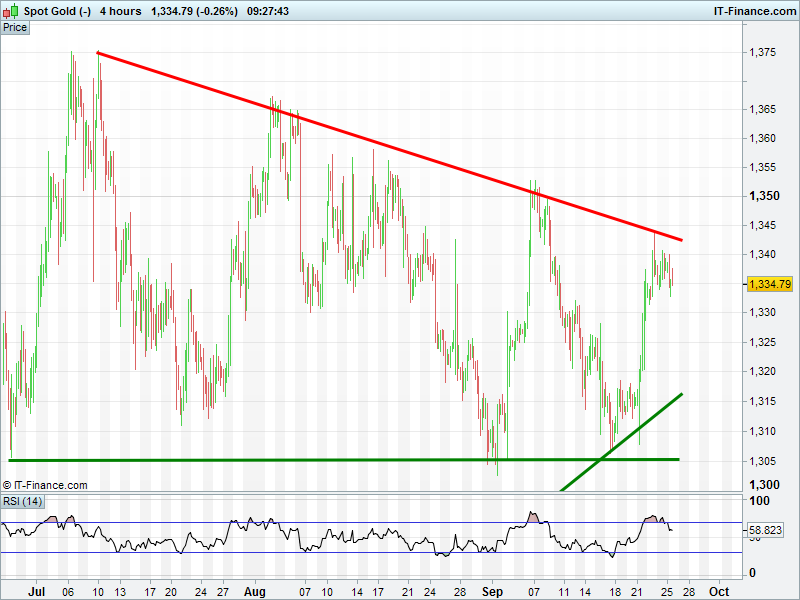Click the 1,320 price axis label
Image resolution: width=800 pixels, height=600 pixels.
[x=762, y=371]
